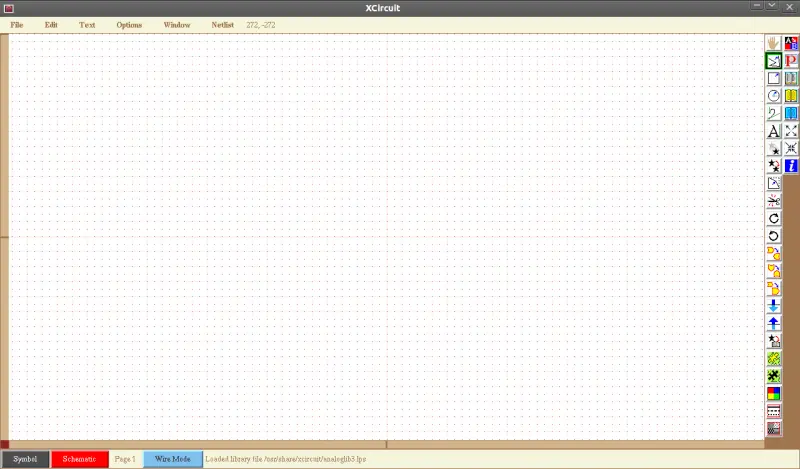Open the parameters A-B icon
Screen dimensions: 800x469
point(791,43)
